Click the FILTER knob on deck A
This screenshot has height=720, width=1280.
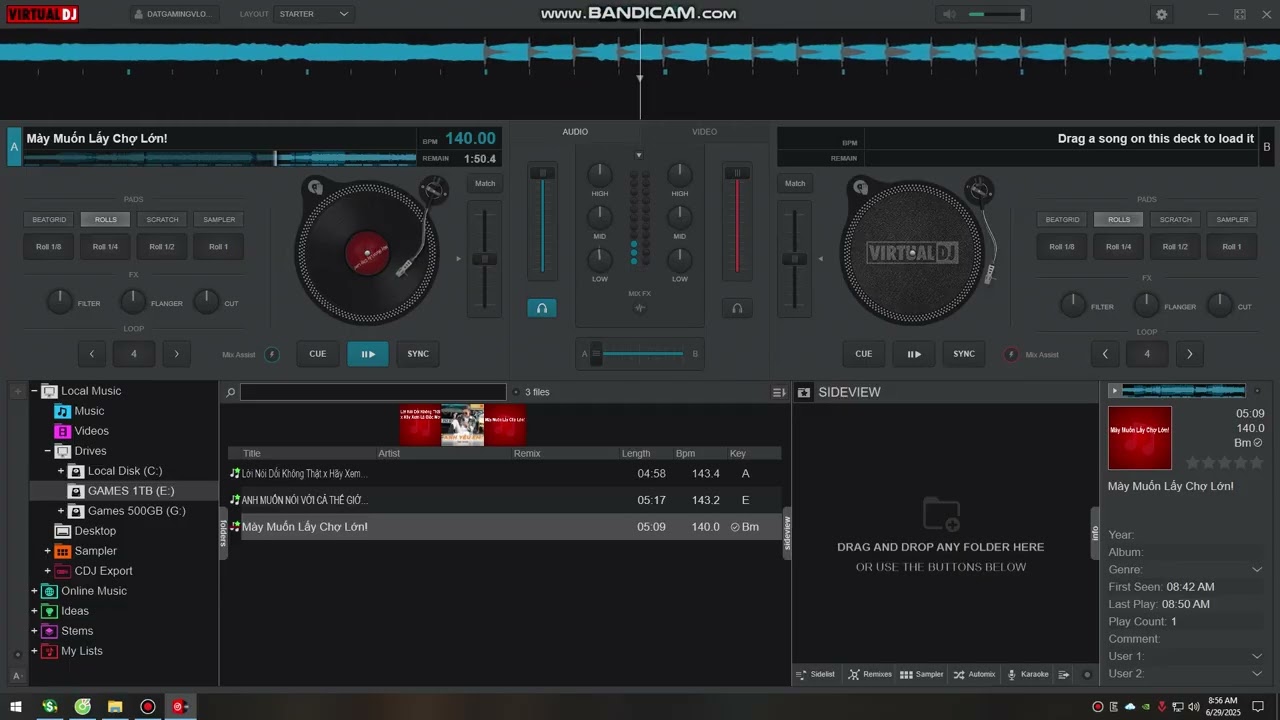pos(60,301)
